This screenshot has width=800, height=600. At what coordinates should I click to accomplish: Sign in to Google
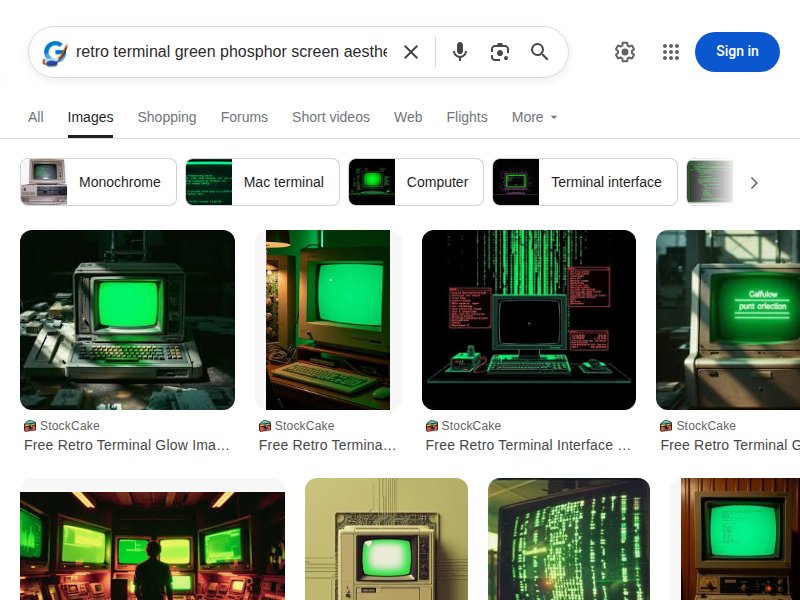point(737,51)
